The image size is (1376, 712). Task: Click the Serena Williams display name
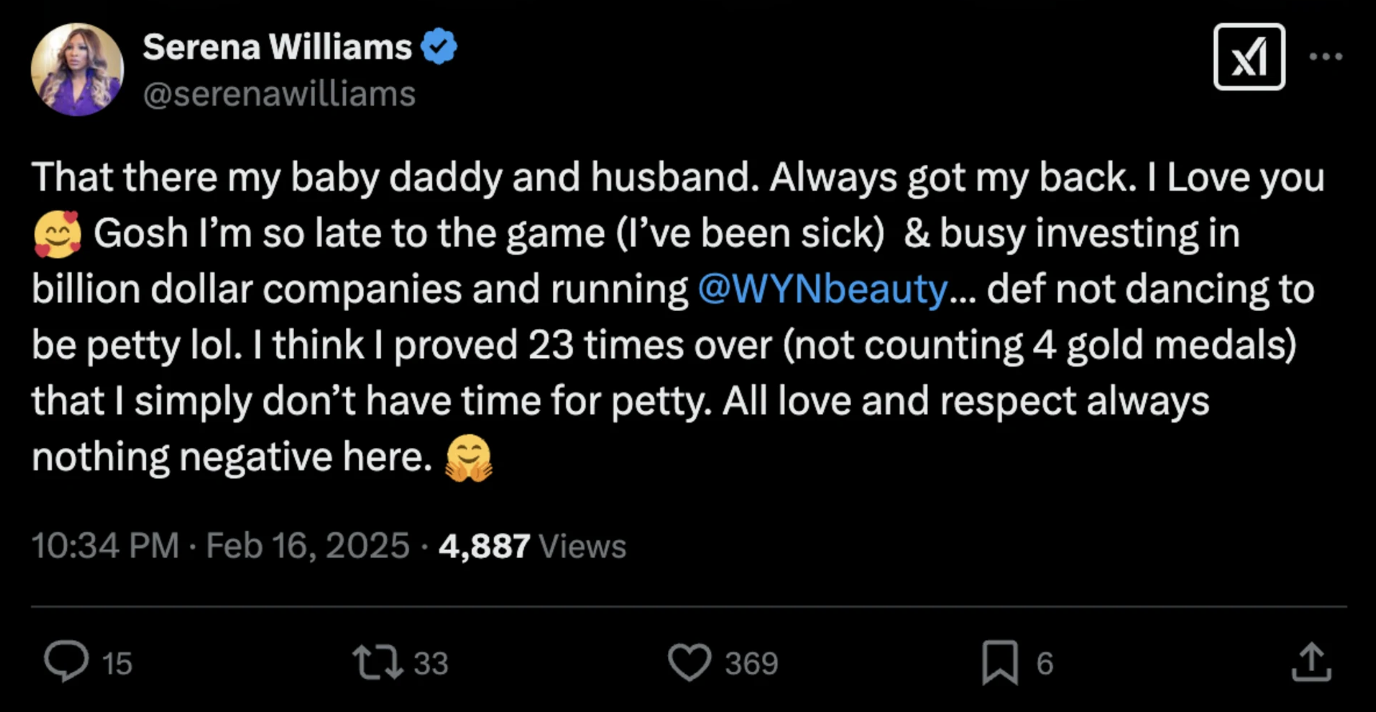tap(277, 46)
